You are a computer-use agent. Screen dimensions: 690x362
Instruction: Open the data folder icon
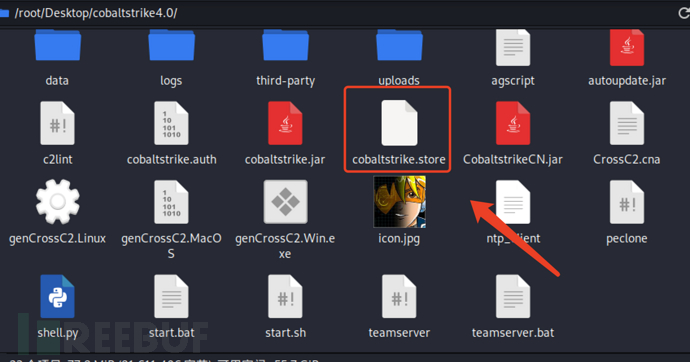pos(57,45)
